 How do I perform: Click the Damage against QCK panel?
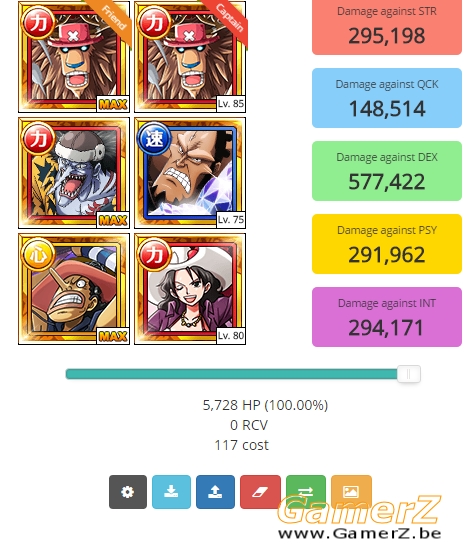[x=387, y=98]
